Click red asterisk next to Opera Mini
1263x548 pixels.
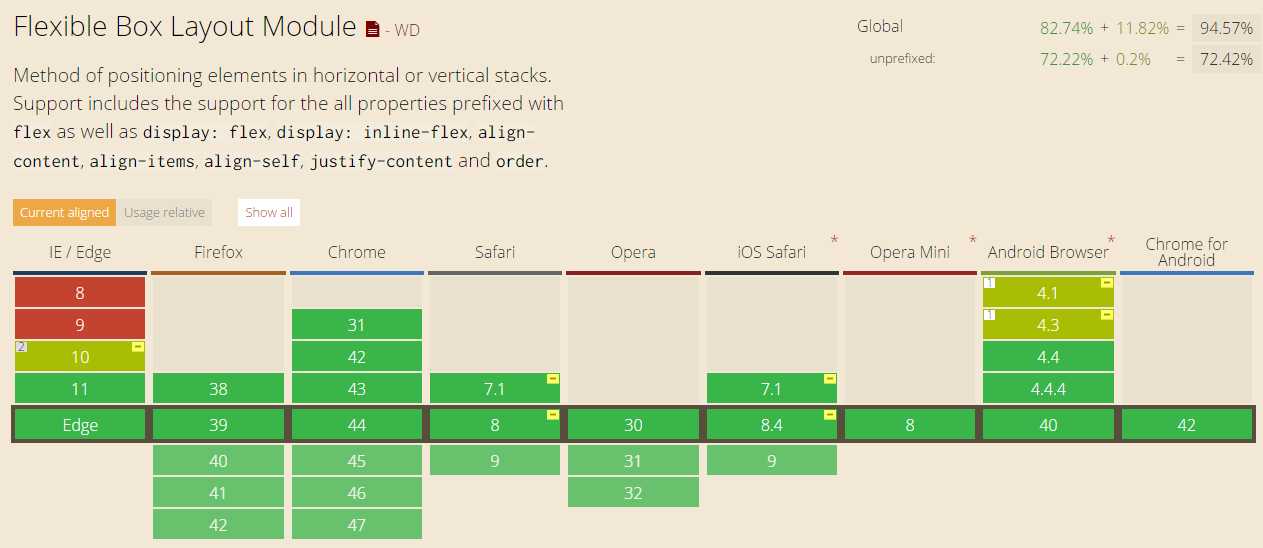[x=972, y=241]
